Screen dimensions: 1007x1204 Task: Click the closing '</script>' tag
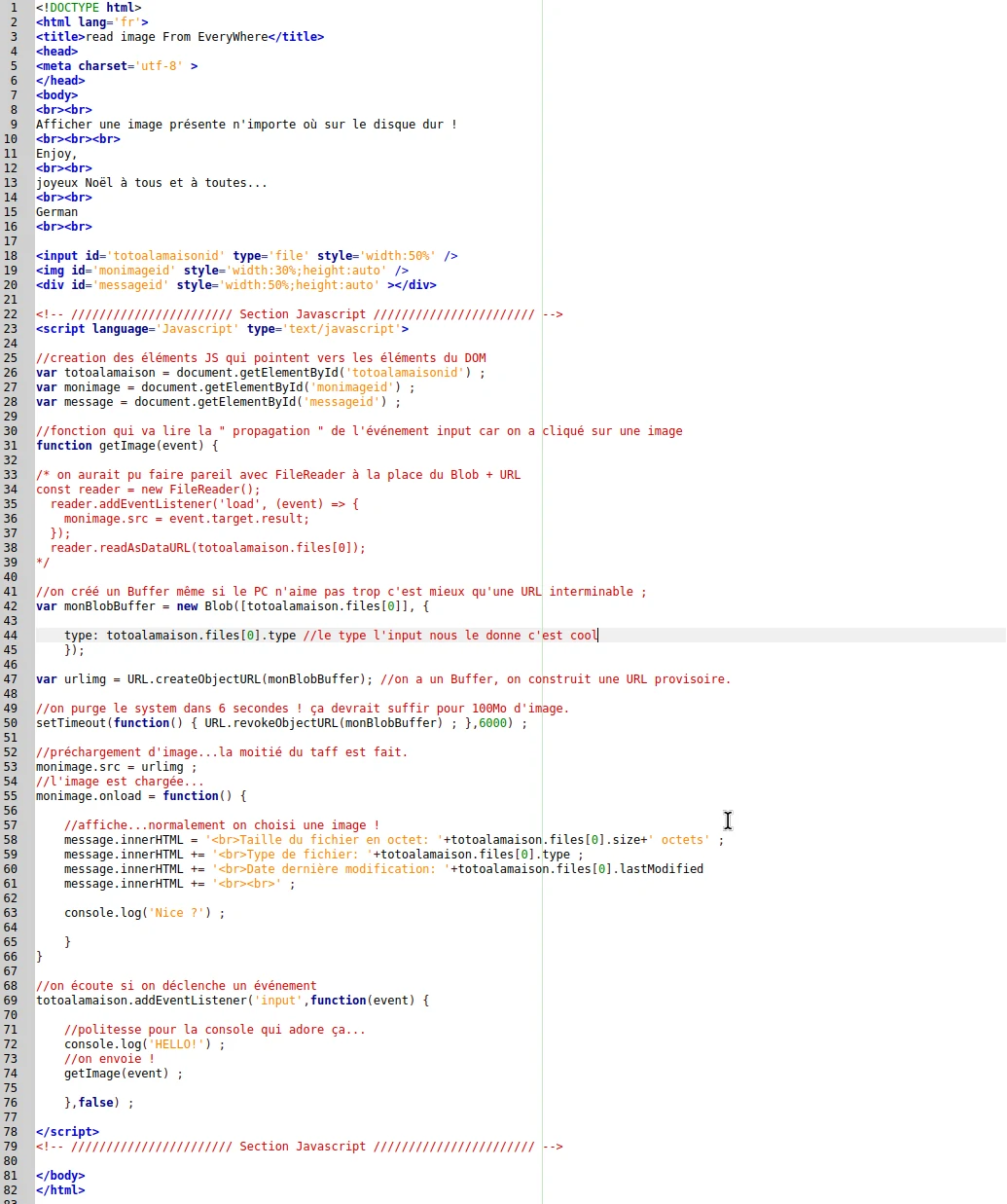tap(67, 1132)
